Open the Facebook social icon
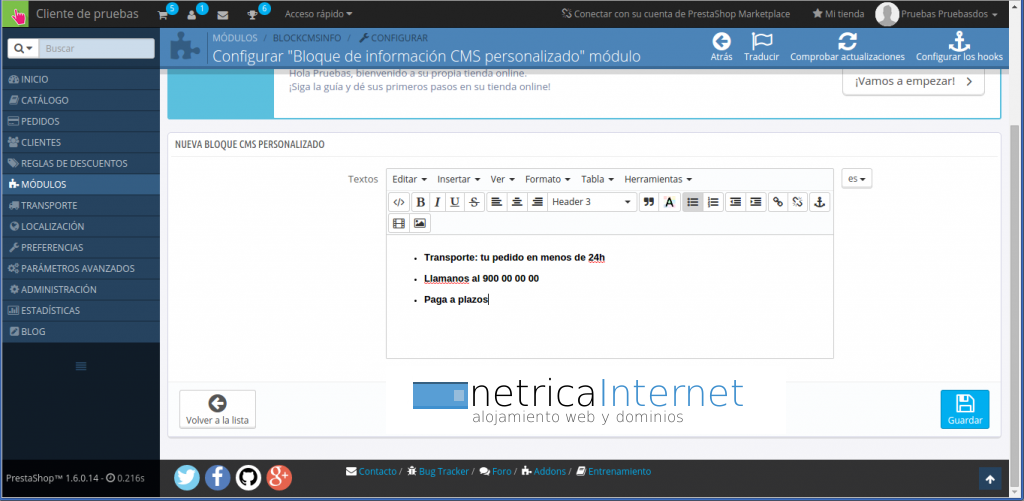 (217, 477)
